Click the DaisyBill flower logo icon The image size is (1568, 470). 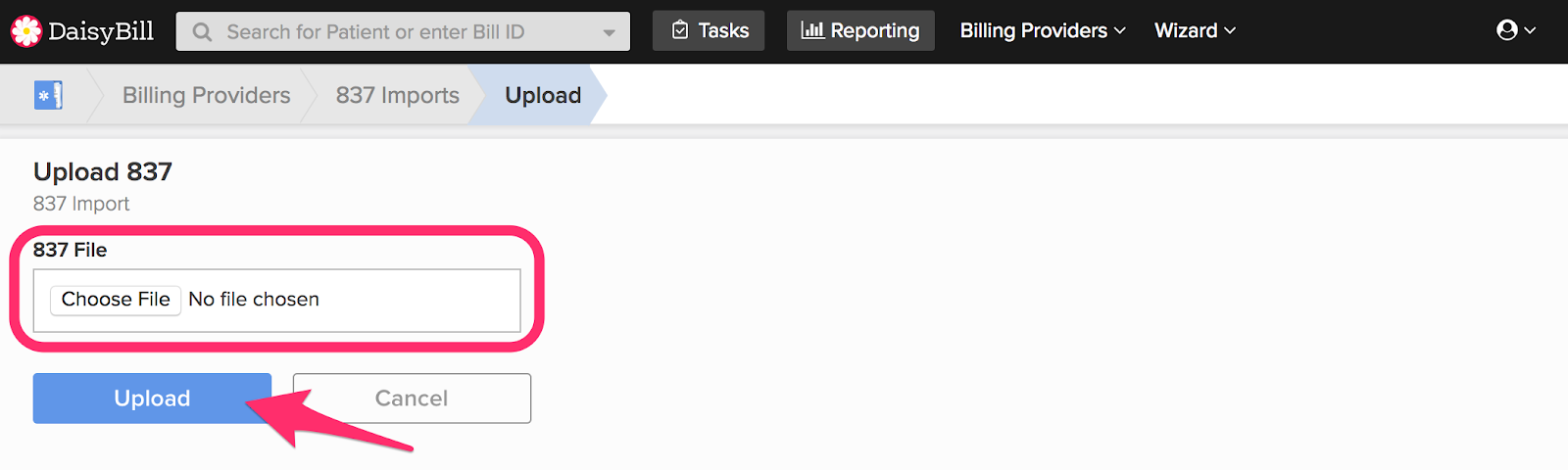click(26, 31)
